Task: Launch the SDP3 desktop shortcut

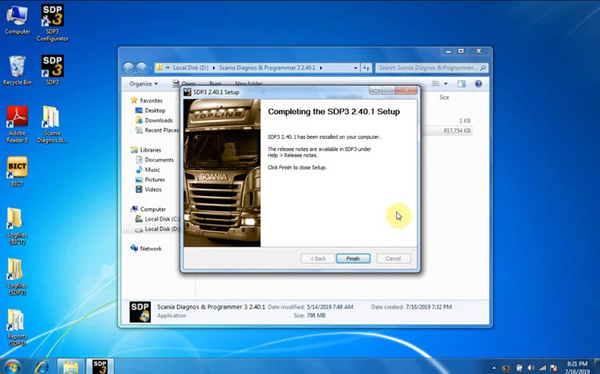Action: (52, 70)
